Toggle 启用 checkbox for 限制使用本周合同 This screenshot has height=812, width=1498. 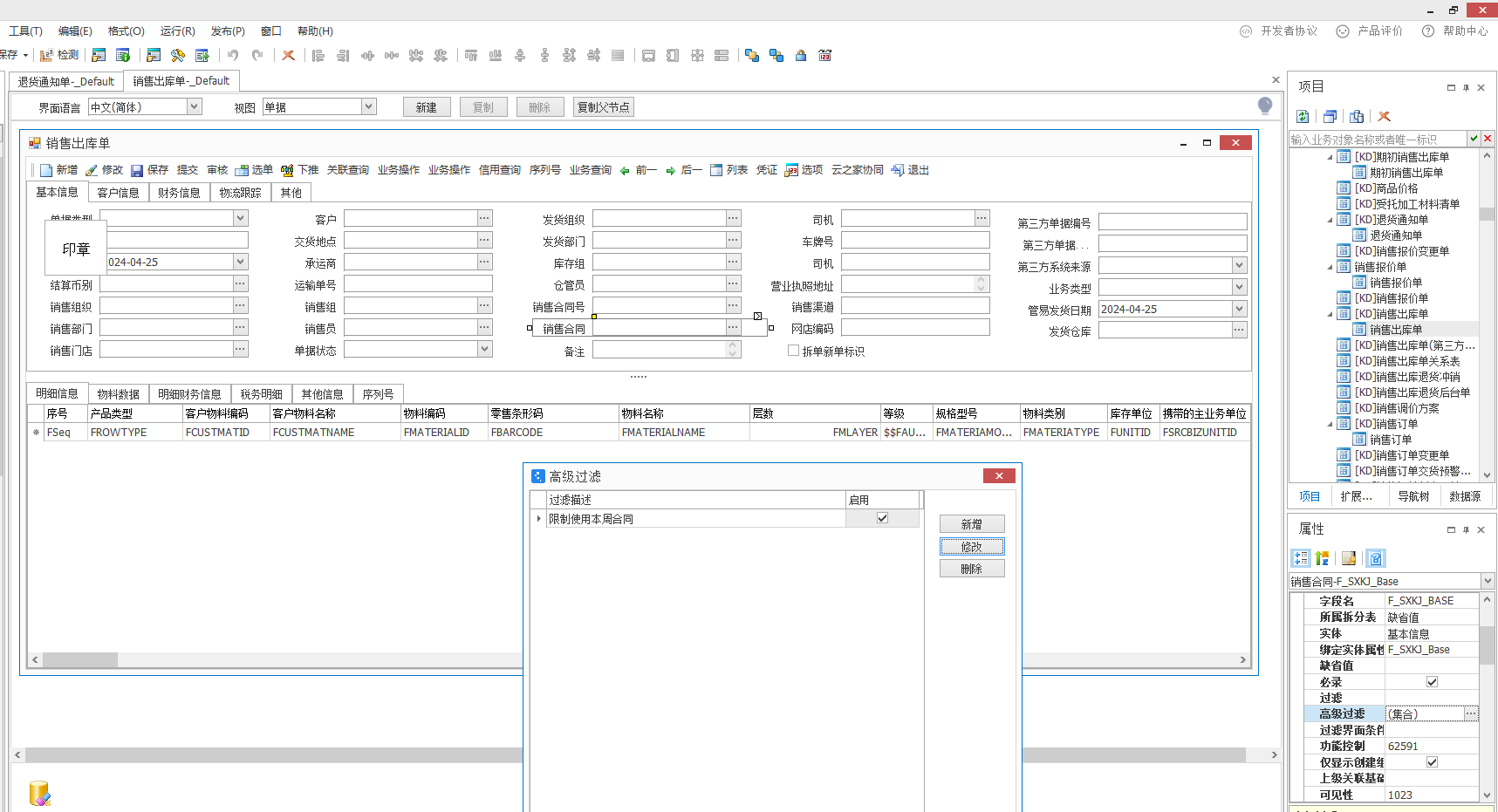point(882,518)
